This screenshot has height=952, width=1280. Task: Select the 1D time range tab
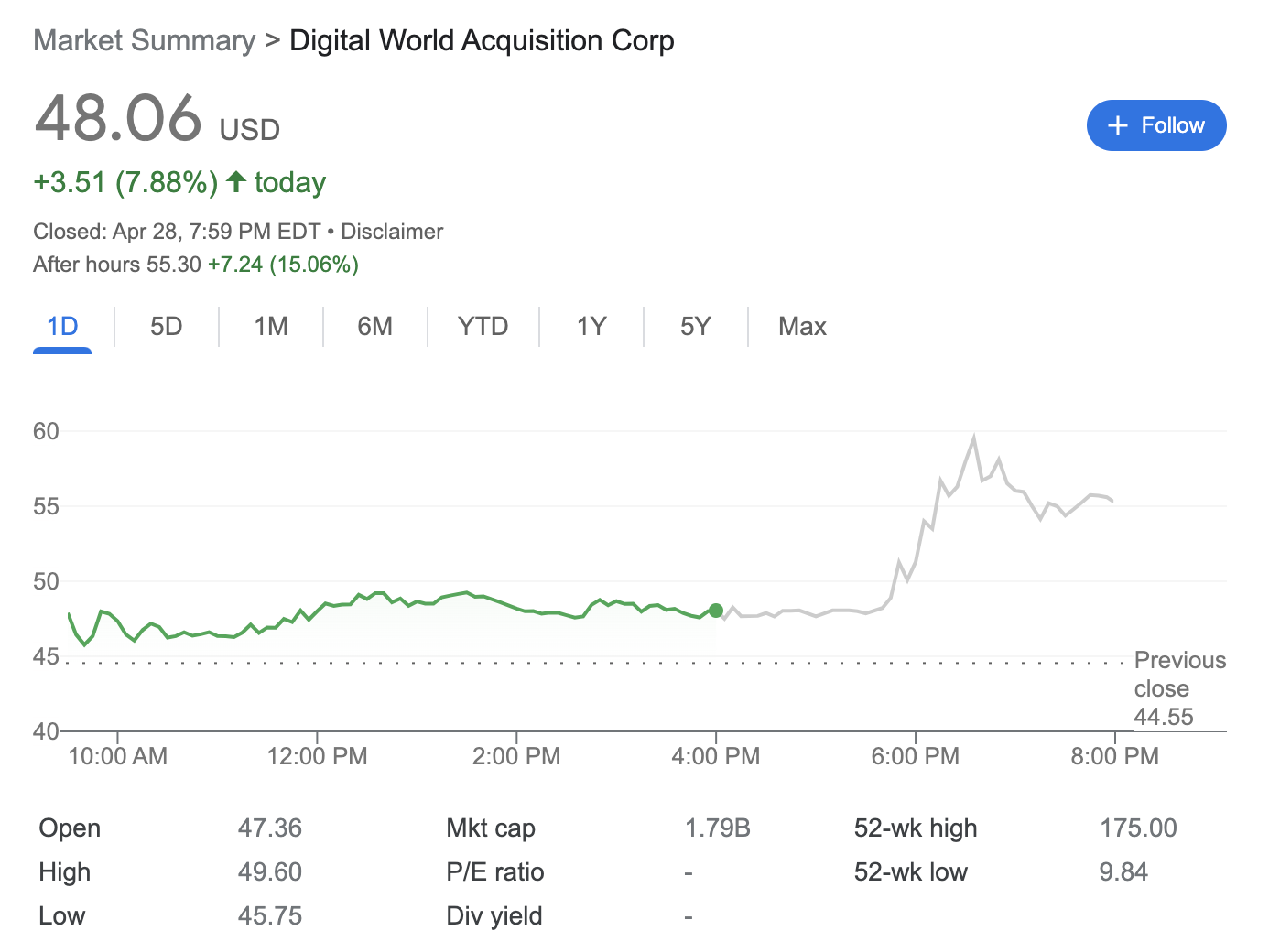pyautogui.click(x=62, y=327)
